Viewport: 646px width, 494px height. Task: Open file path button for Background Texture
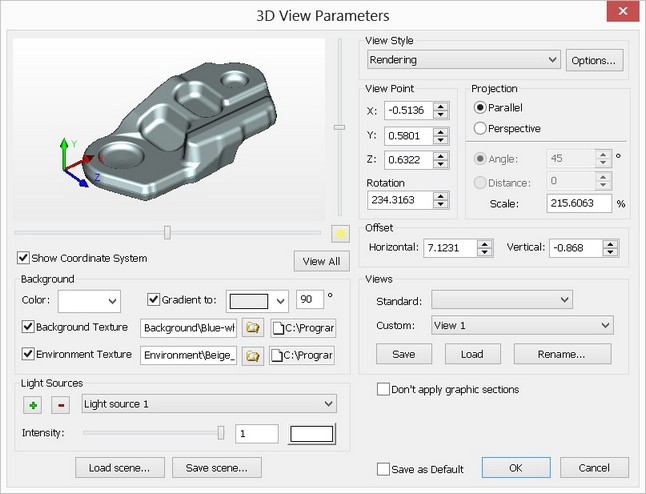[302, 328]
